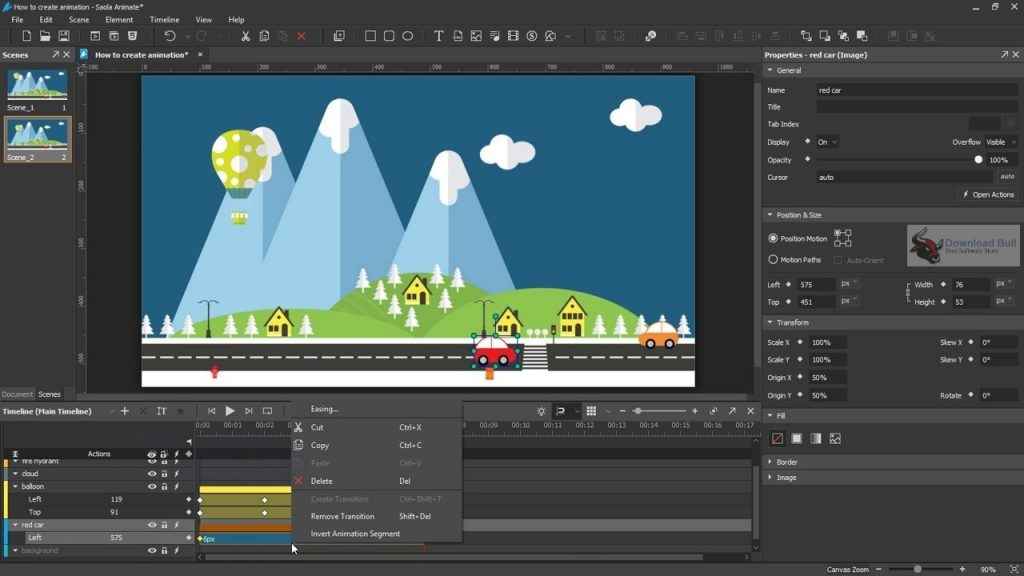1024x576 pixels.
Task: Open the Display On dropdown
Action: click(x=827, y=142)
